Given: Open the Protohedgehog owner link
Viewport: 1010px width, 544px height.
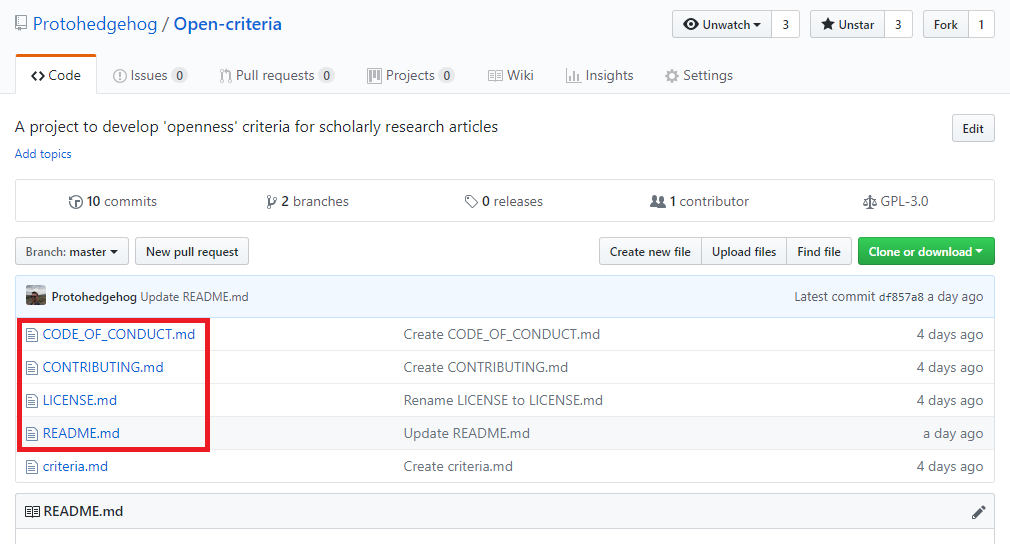Looking at the screenshot, I should (95, 24).
